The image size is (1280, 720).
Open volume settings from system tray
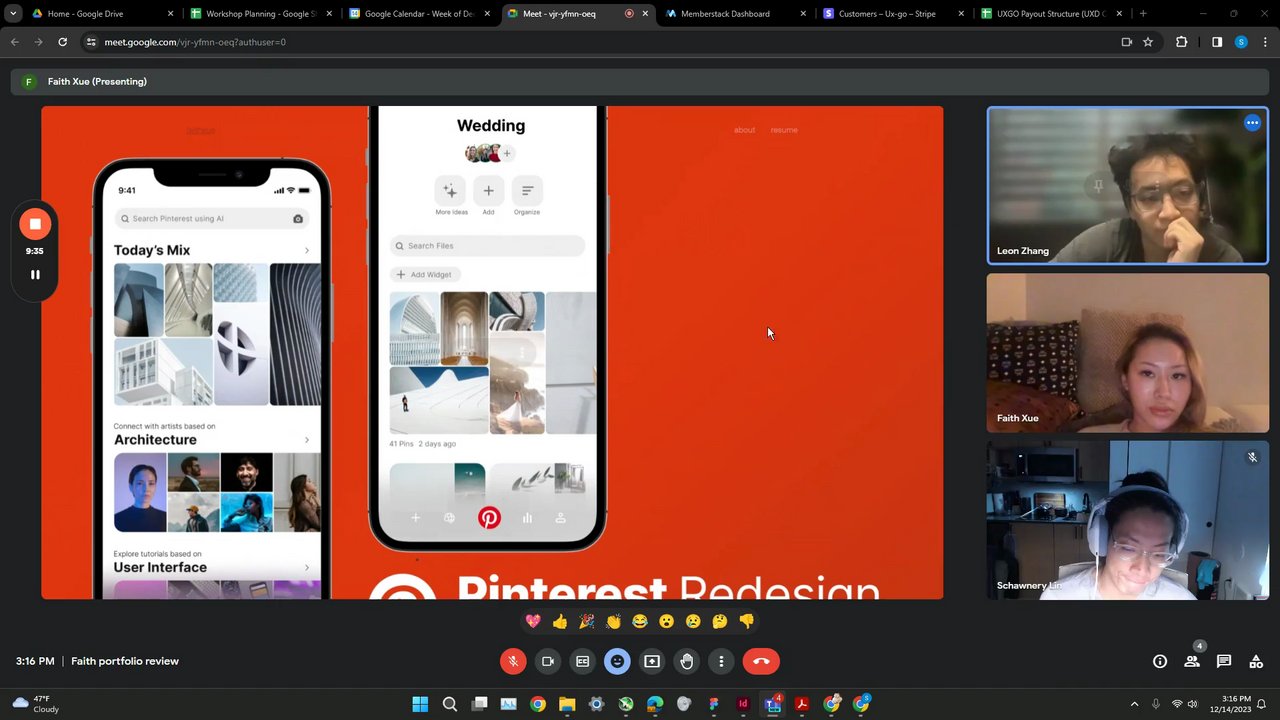click(1193, 704)
